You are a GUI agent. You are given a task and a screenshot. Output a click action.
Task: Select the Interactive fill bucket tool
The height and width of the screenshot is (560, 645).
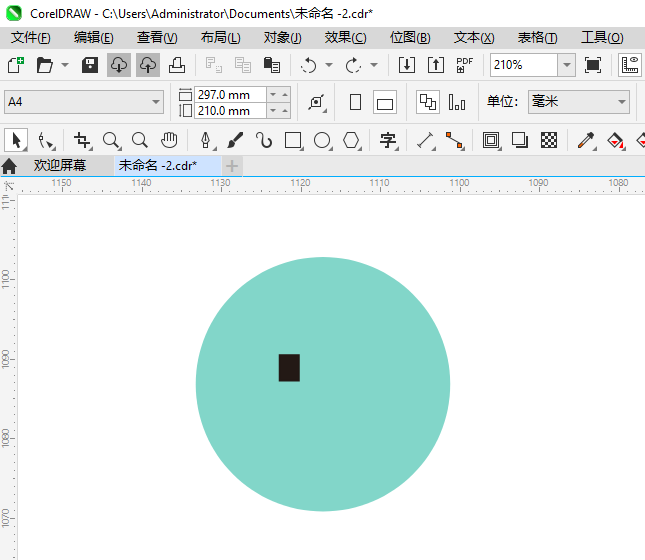616,141
